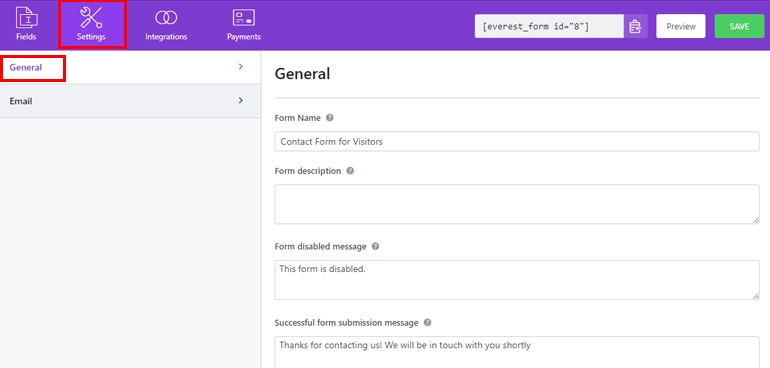Click the shortcode text field

(x=550, y=26)
